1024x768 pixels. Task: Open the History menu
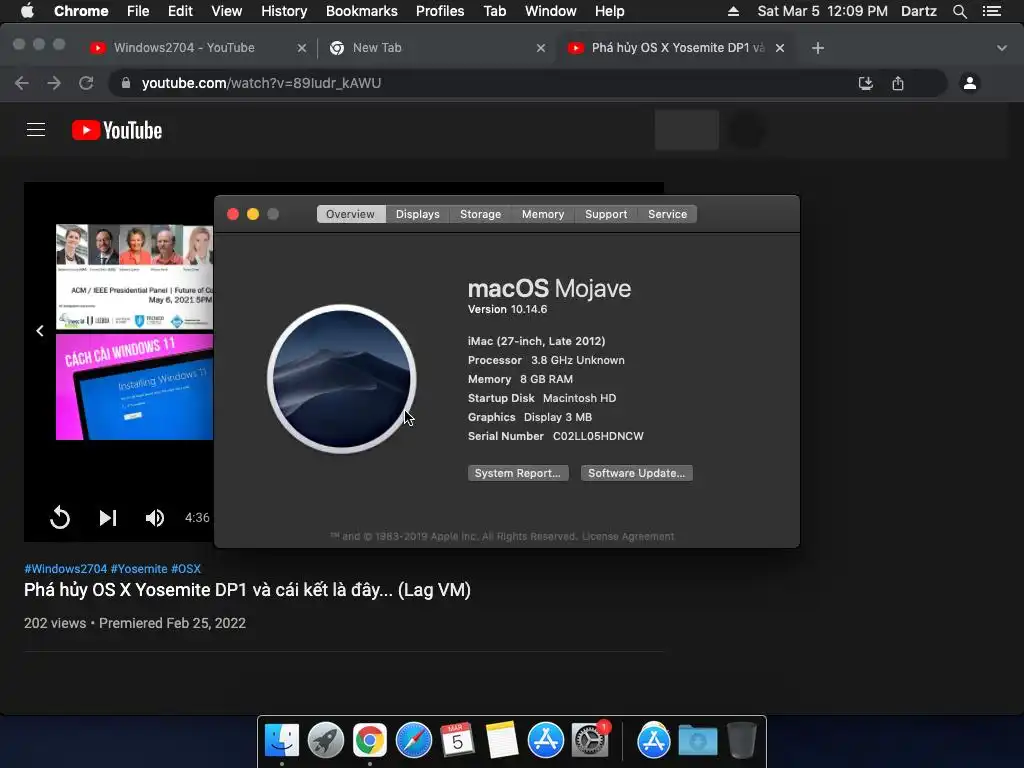[x=284, y=11]
